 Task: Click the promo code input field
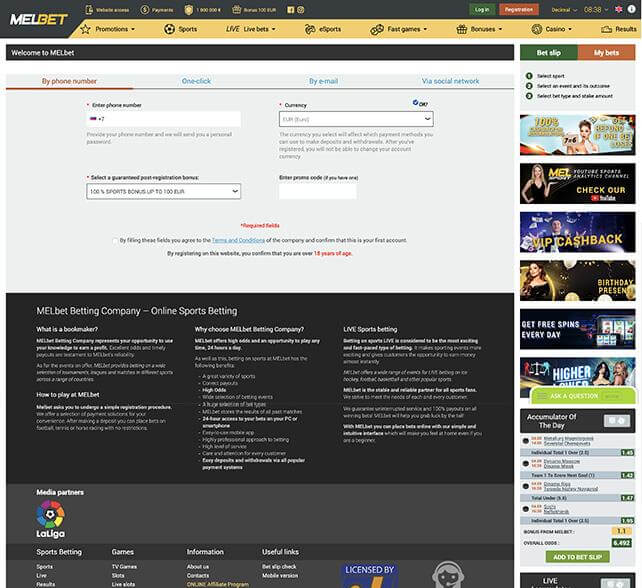(x=318, y=191)
